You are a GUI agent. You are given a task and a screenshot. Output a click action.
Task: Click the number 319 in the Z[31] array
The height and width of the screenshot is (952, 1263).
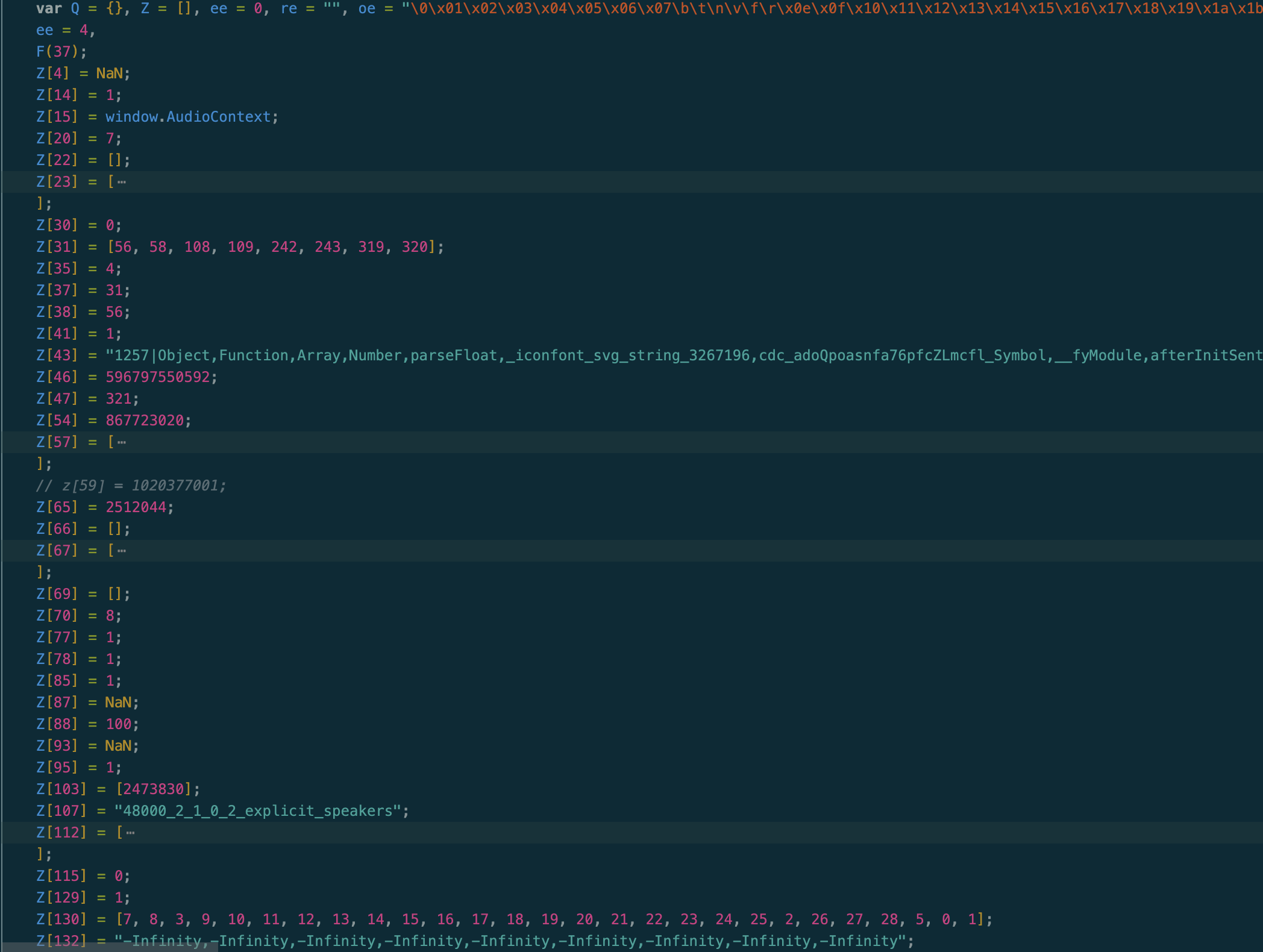click(371, 247)
